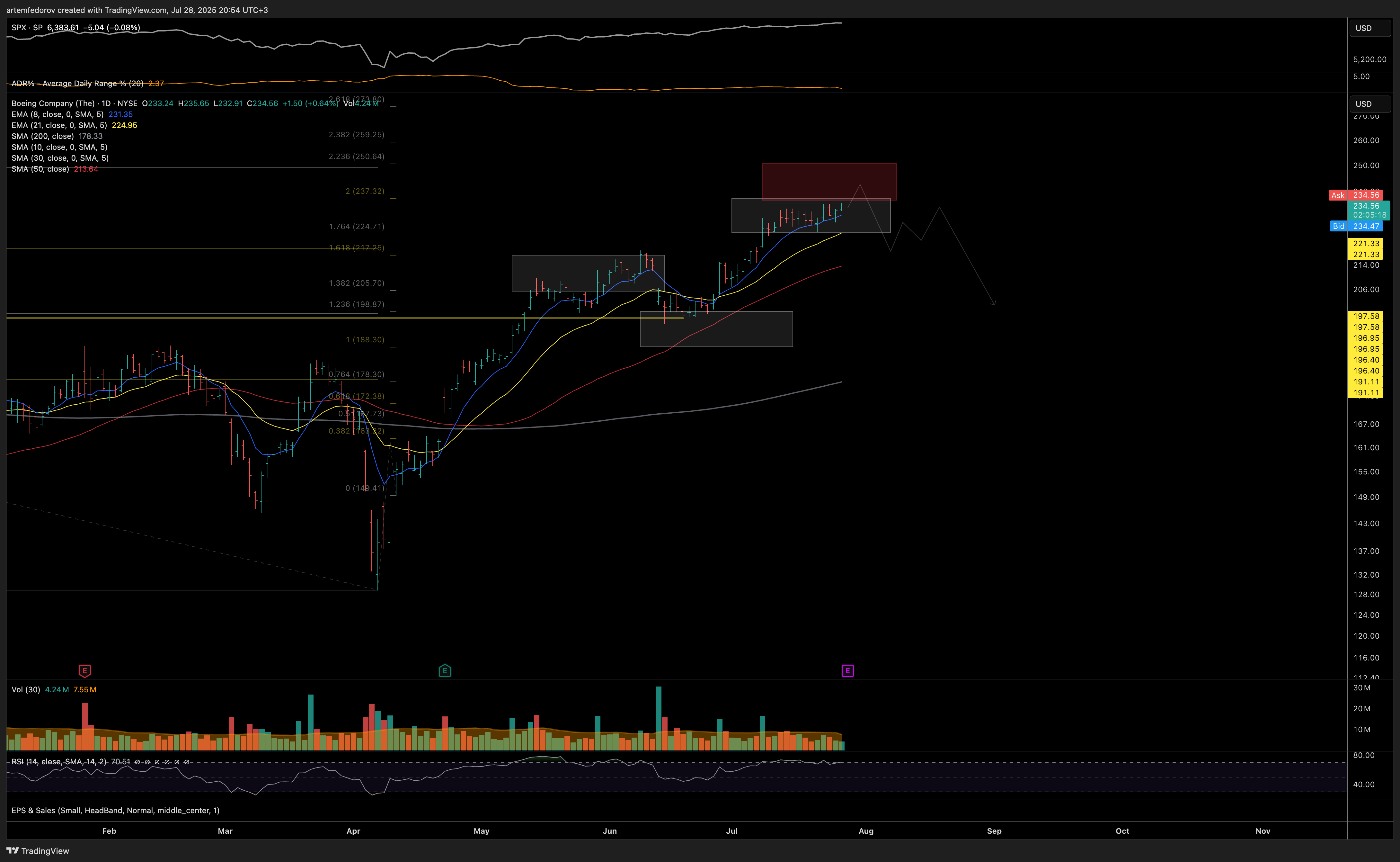Open the USD currency selector in SPX pane
Screen dimensions: 1400x862
(x=1370, y=28)
